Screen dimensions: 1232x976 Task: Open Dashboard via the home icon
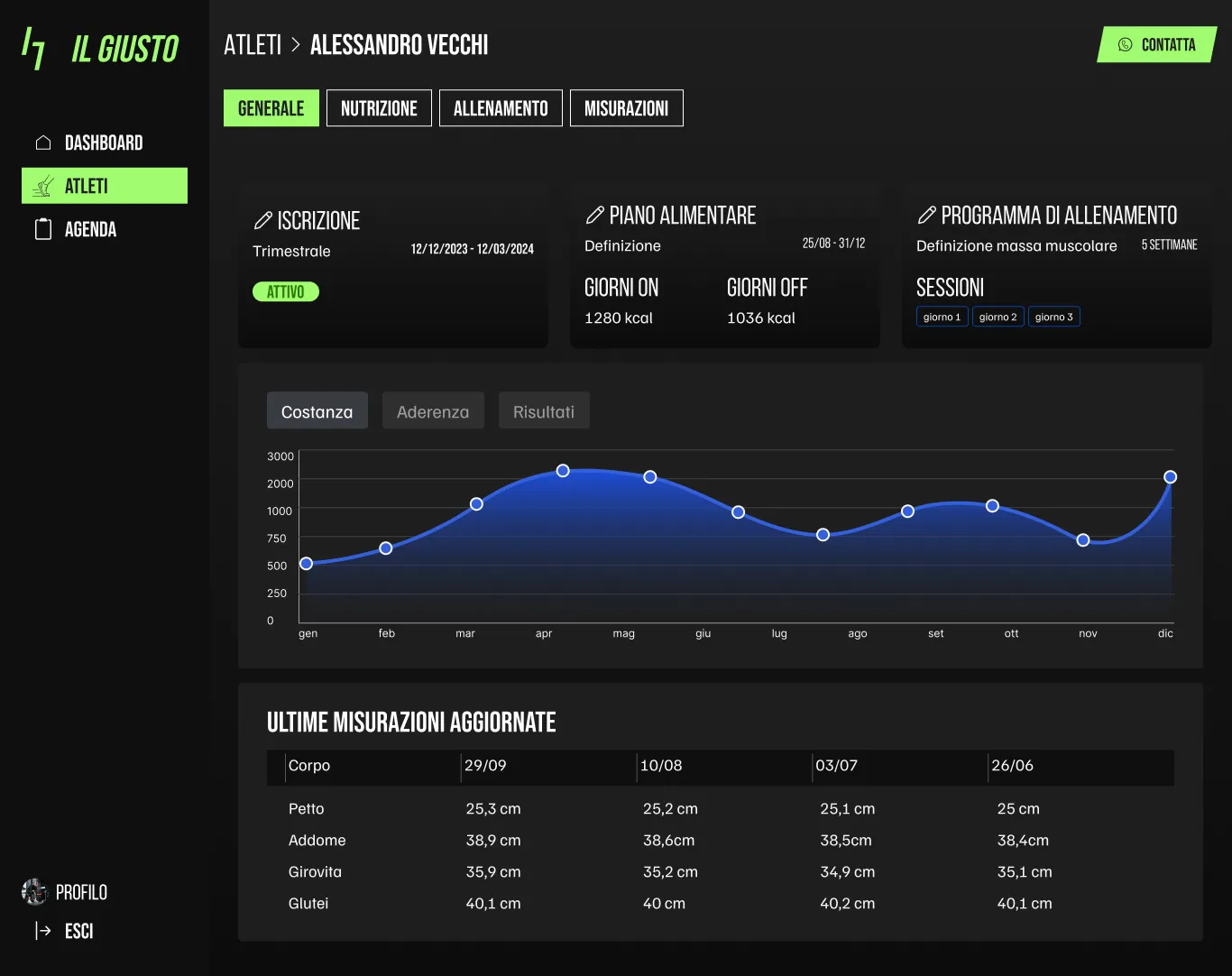[x=41, y=142]
